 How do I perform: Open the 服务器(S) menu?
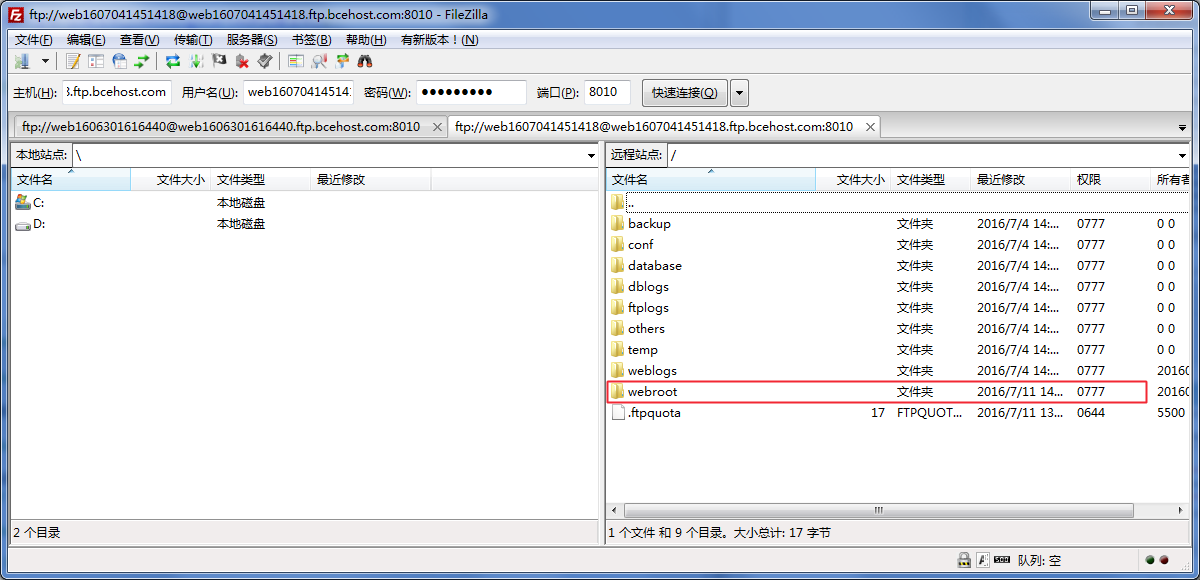pos(252,40)
